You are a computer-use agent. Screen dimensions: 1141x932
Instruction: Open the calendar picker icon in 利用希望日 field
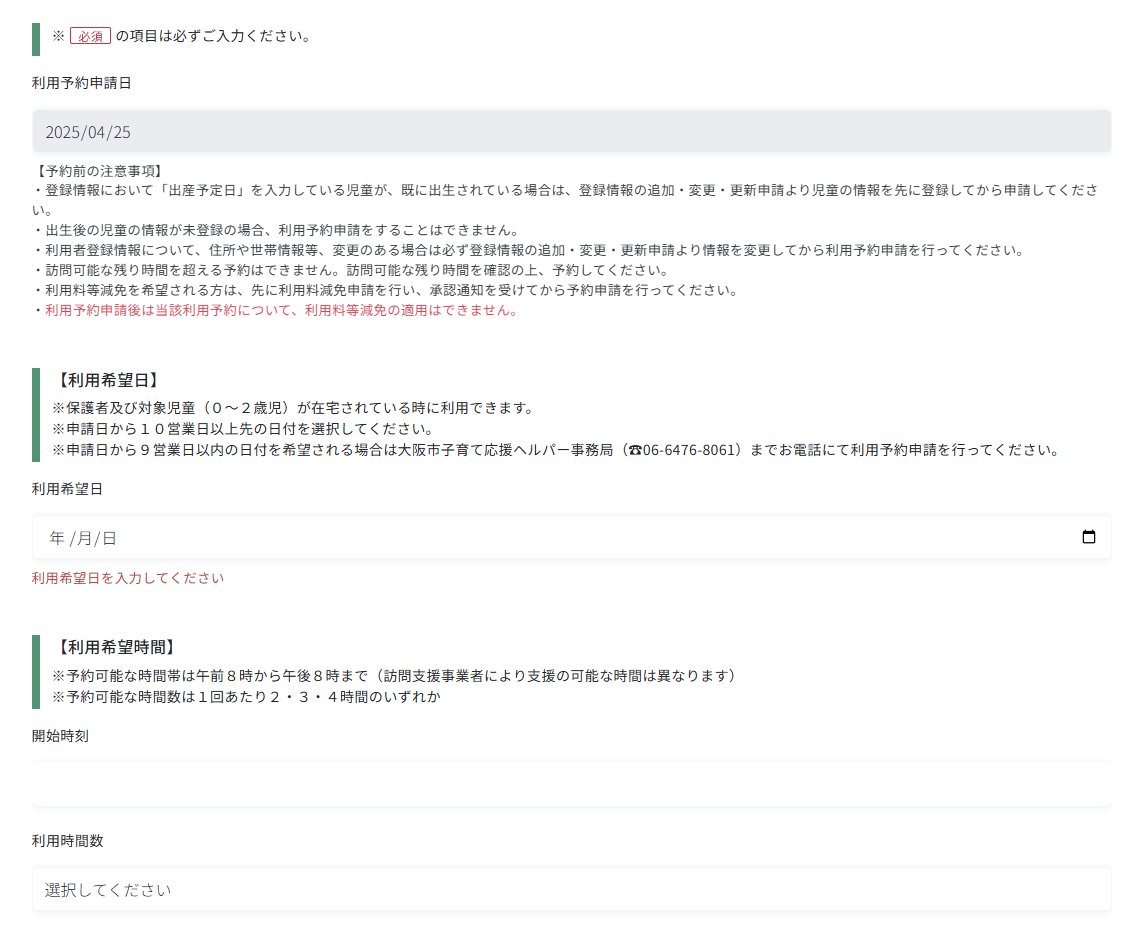1089,537
